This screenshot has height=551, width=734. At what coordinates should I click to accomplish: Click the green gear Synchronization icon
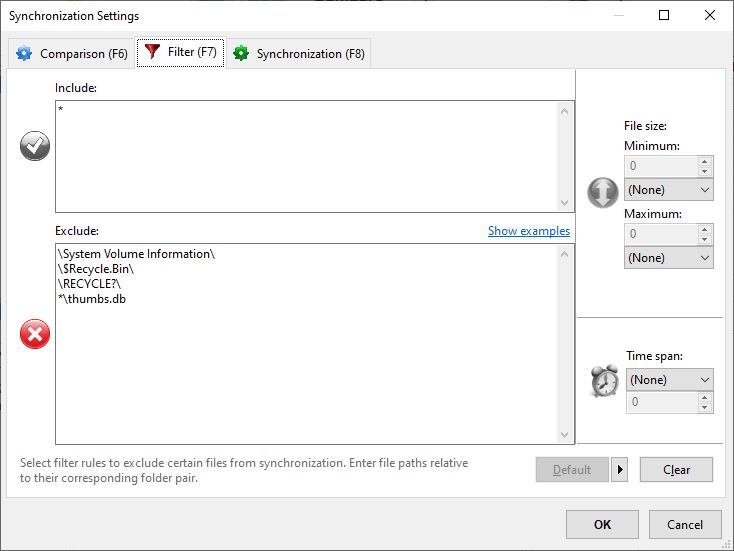point(241,54)
